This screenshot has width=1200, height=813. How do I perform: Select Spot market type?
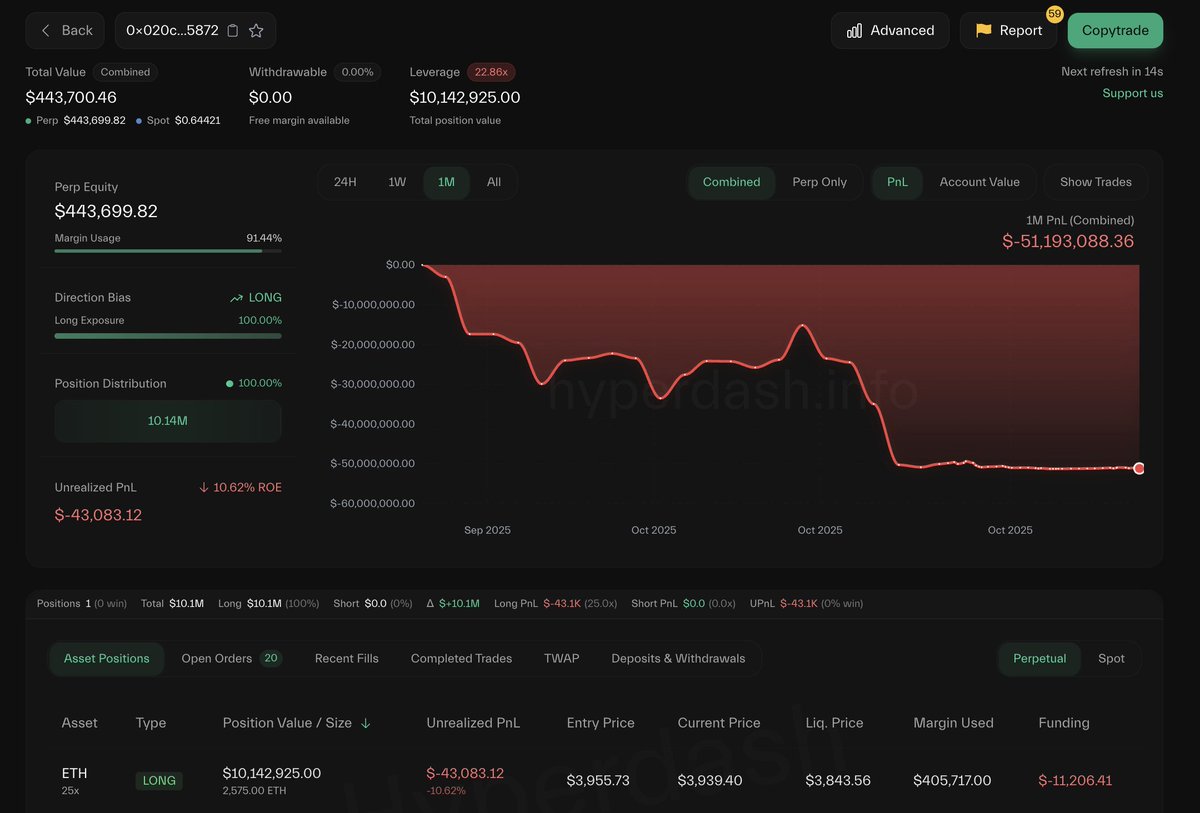click(x=1112, y=659)
